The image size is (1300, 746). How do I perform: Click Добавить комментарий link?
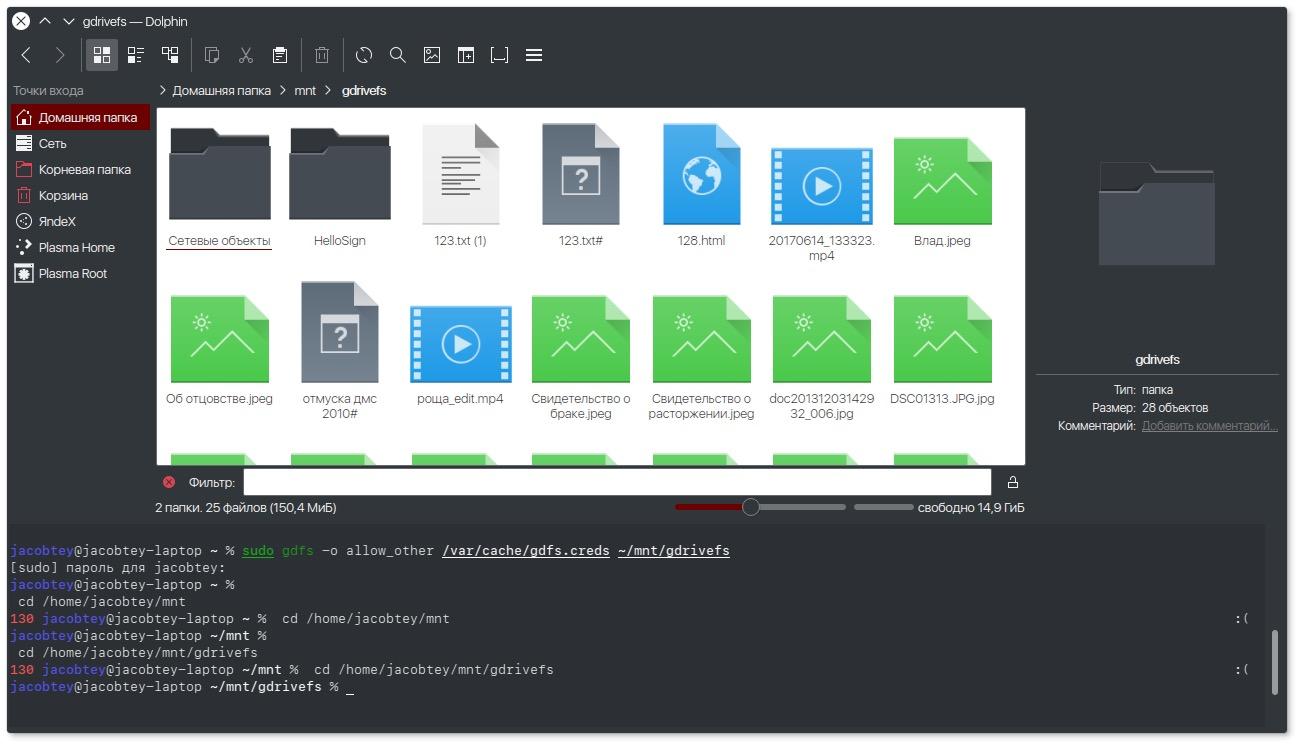pyautogui.click(x=1210, y=426)
